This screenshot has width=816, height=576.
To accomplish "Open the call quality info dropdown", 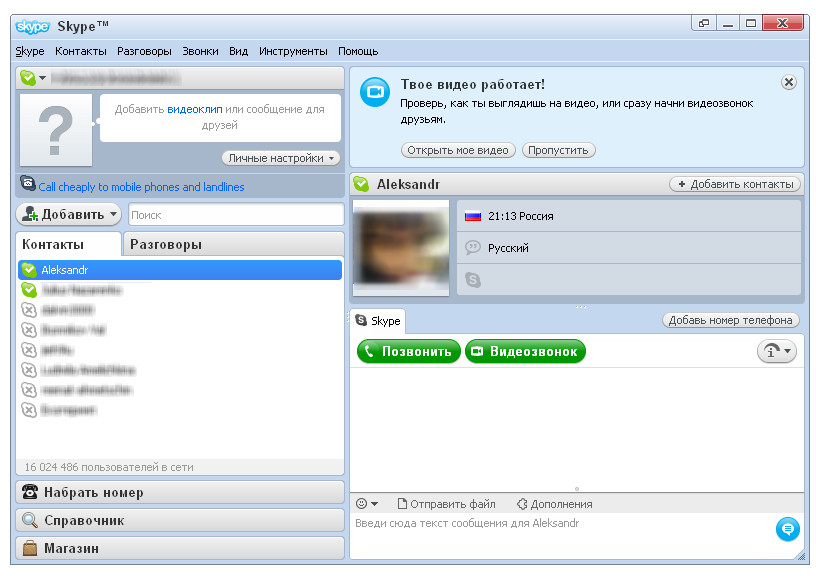I will pos(777,351).
